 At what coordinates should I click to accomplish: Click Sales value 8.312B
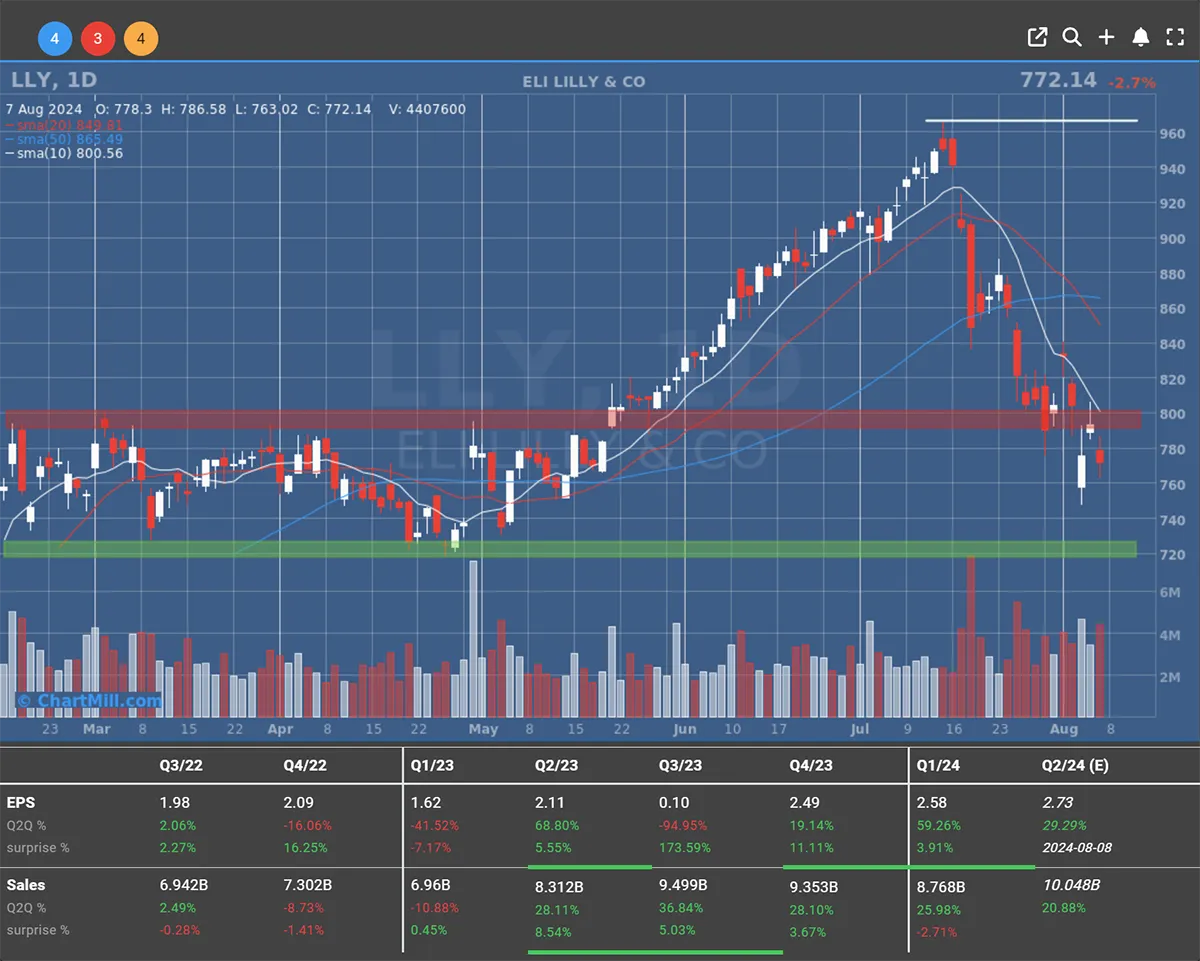point(559,886)
